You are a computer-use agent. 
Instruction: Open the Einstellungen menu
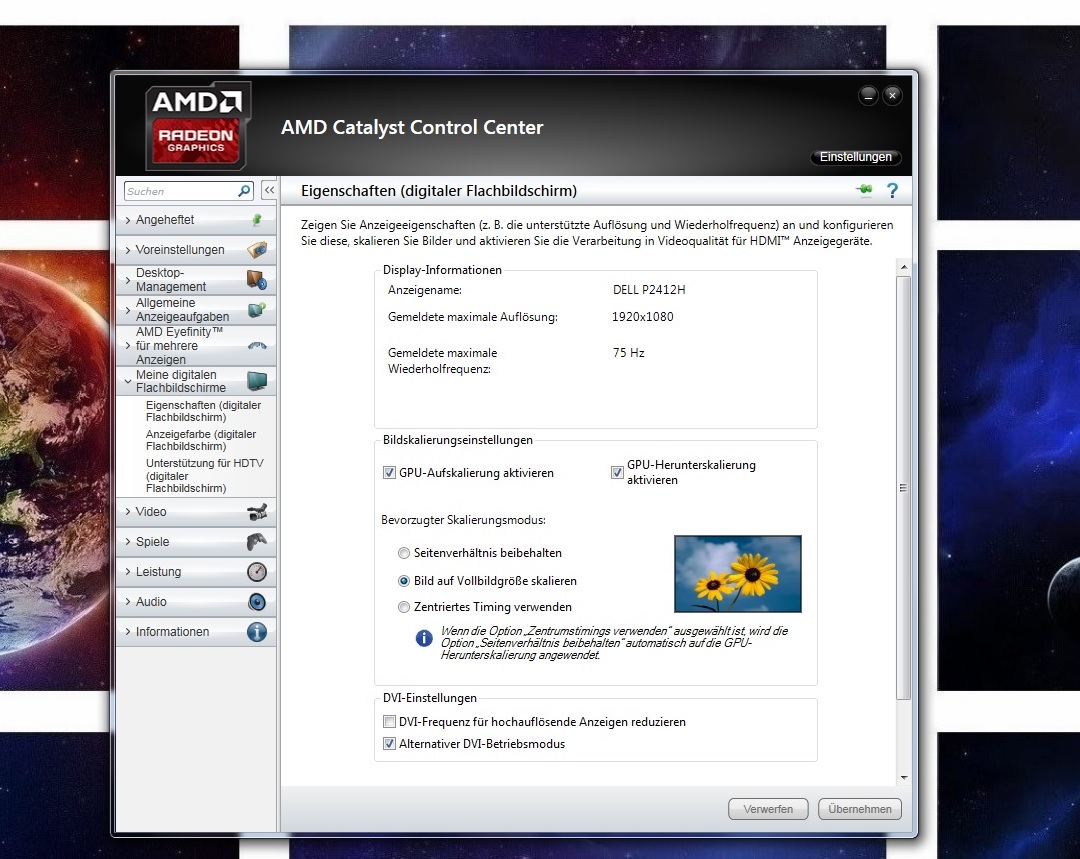855,157
